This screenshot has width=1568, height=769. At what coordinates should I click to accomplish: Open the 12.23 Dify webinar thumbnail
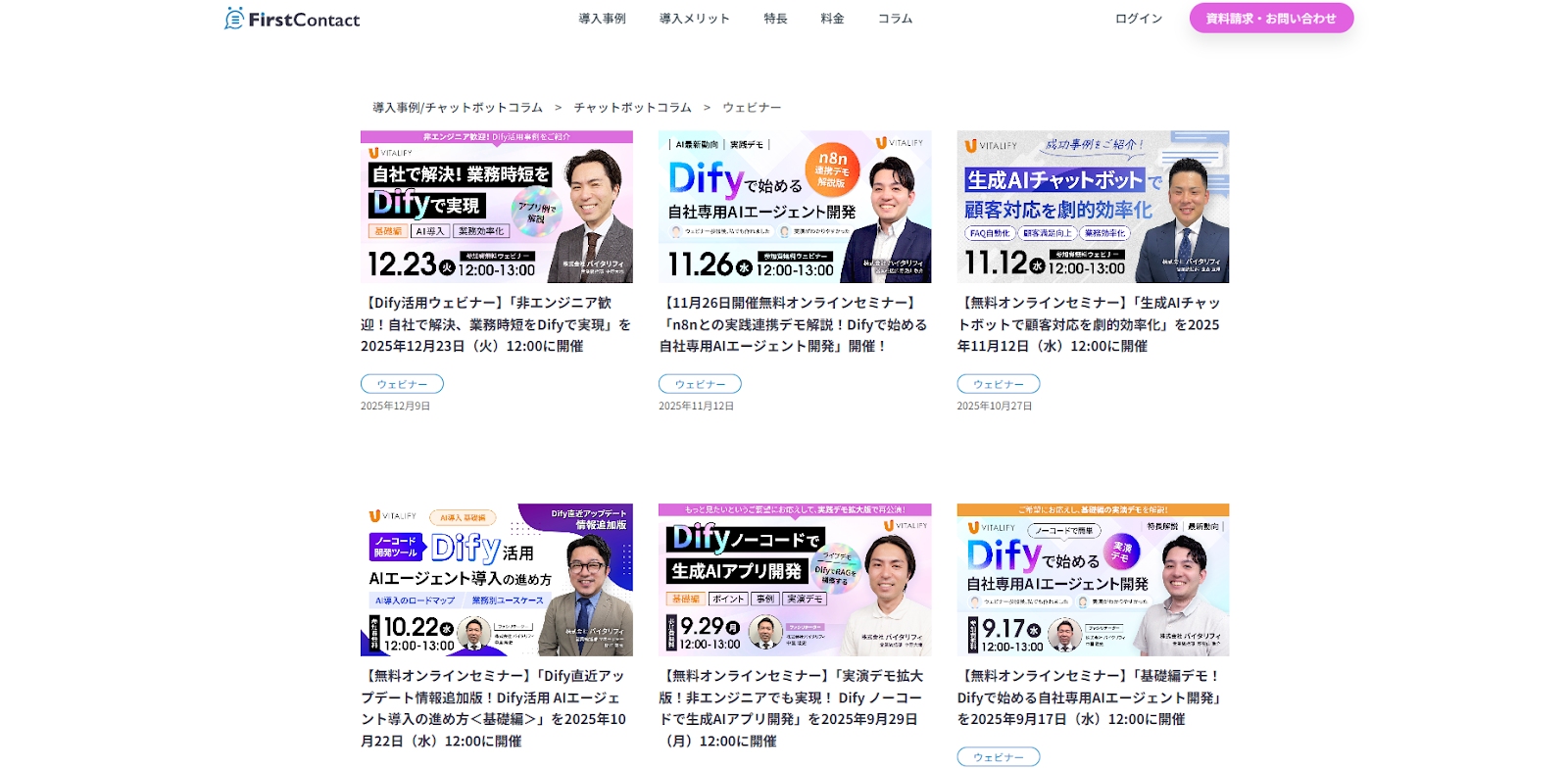pyautogui.click(x=497, y=207)
